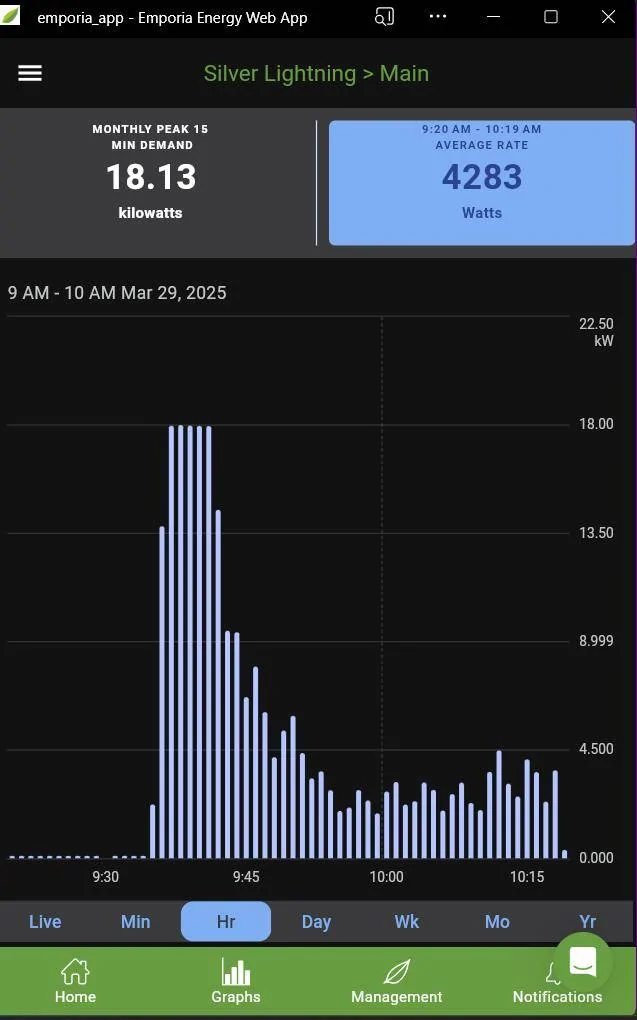Switch to the Live time scale
Image resolution: width=637 pixels, height=1020 pixels.
pos(45,921)
